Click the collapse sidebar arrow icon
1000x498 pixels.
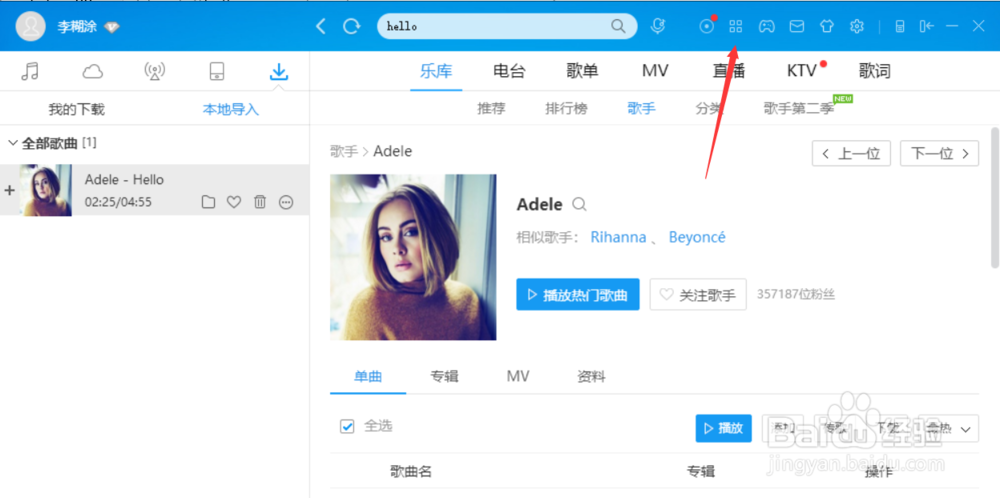click(927, 26)
